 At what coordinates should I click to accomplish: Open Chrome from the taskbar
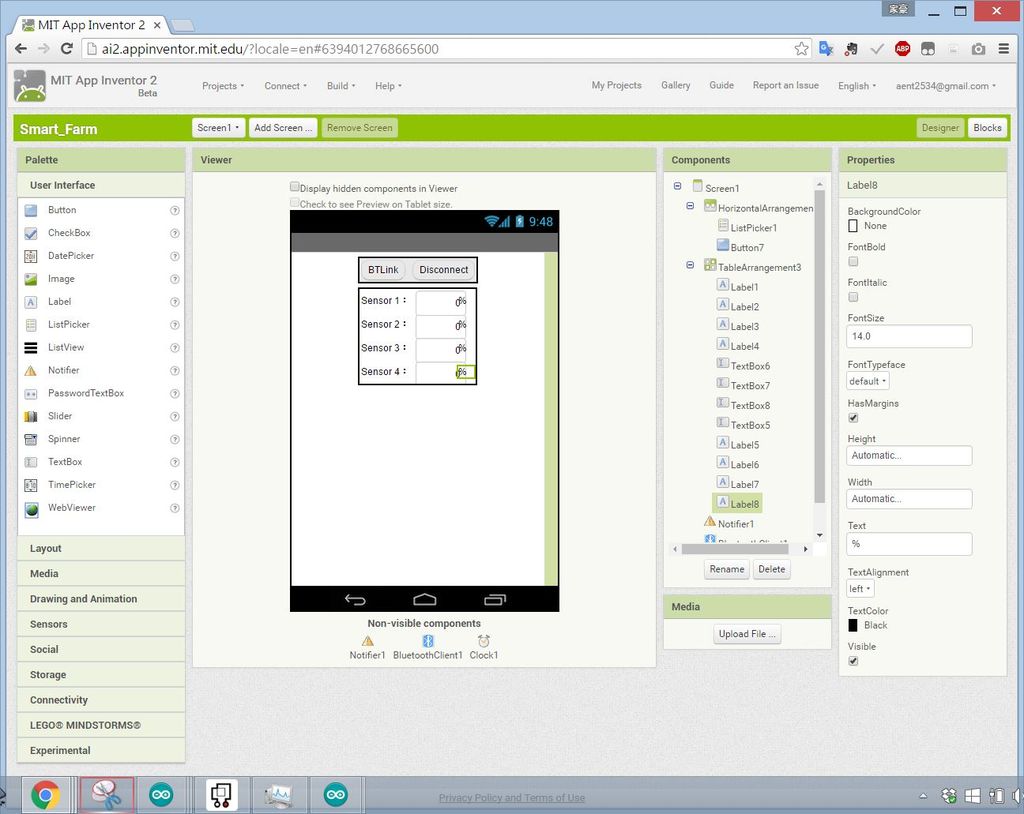coord(45,795)
